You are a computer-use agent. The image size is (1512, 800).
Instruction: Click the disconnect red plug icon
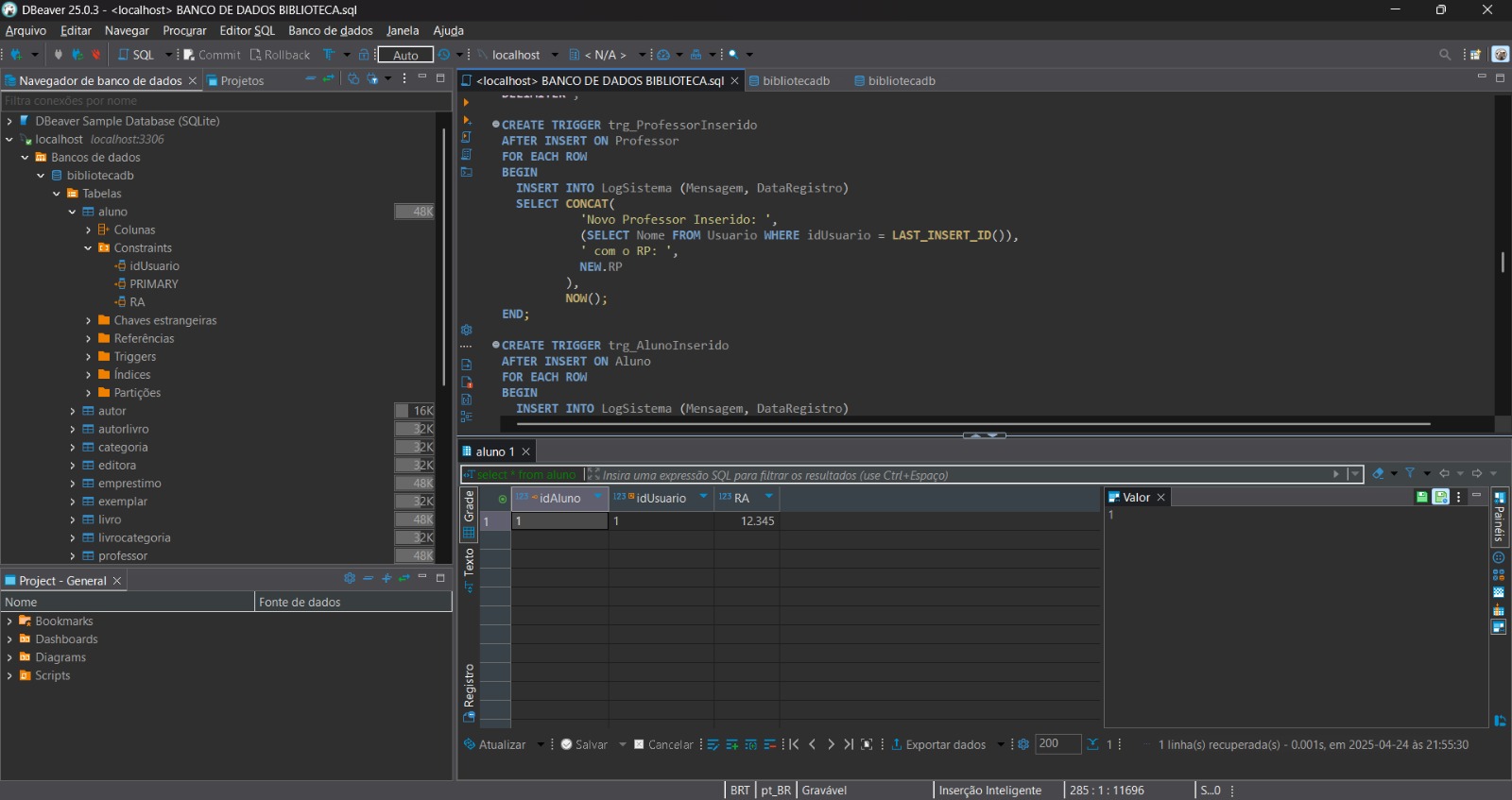click(x=95, y=55)
